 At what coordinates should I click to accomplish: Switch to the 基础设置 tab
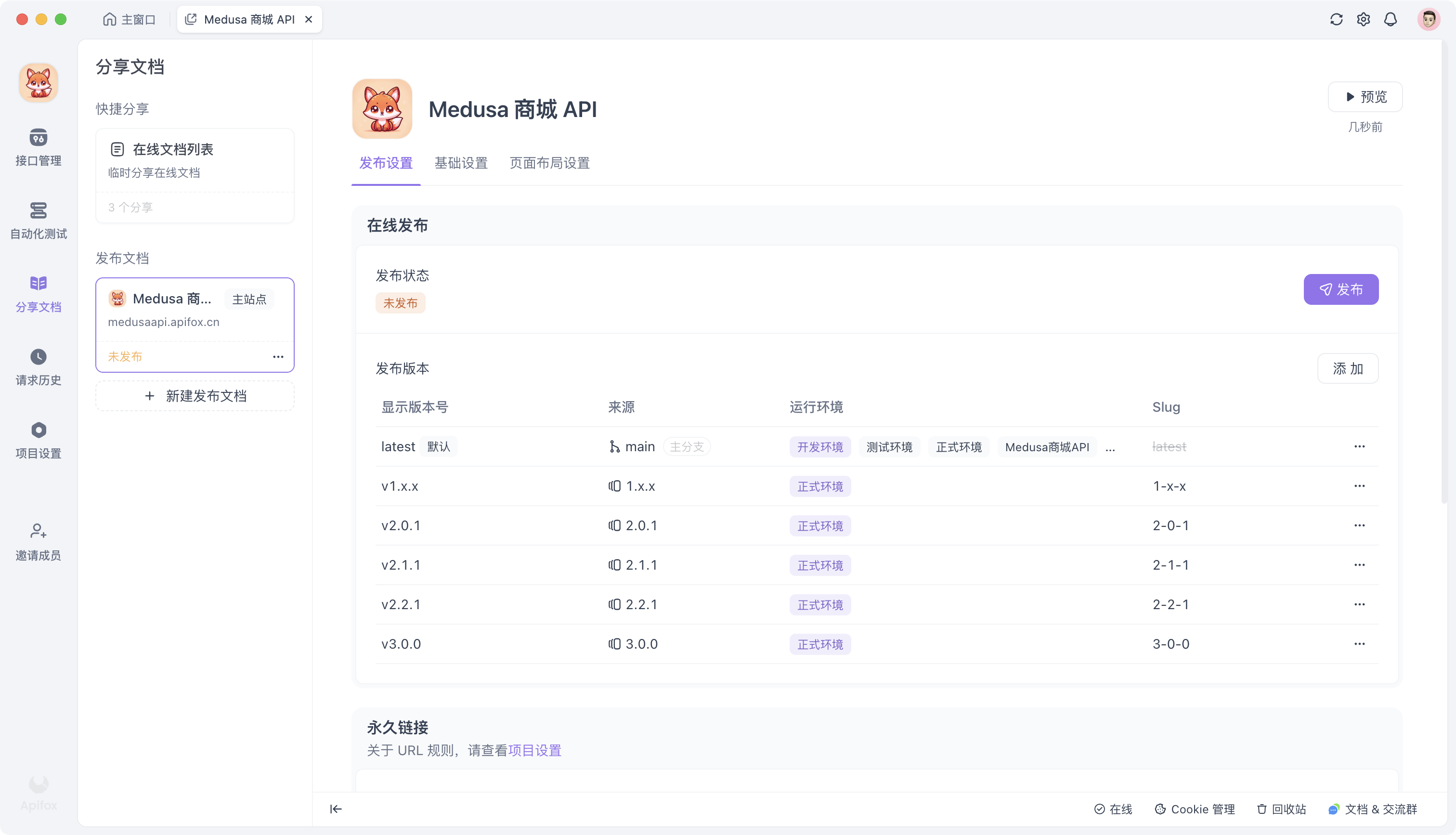tap(461, 163)
